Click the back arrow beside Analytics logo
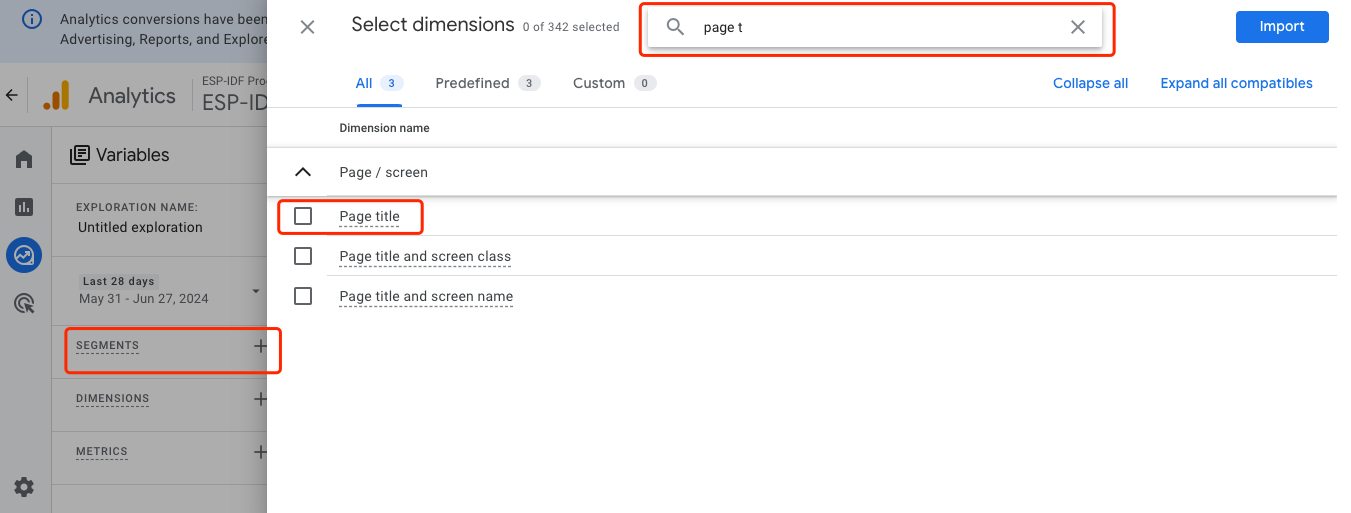Screen dimensions: 1351x513 point(12,96)
